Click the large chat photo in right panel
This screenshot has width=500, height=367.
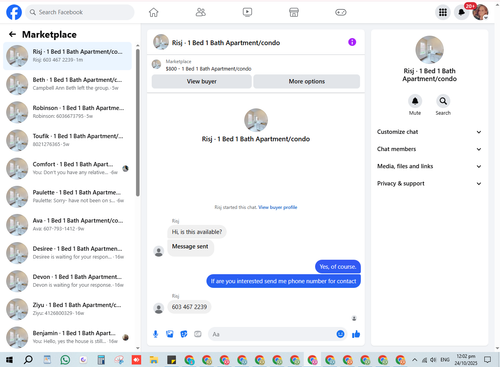pos(429,50)
